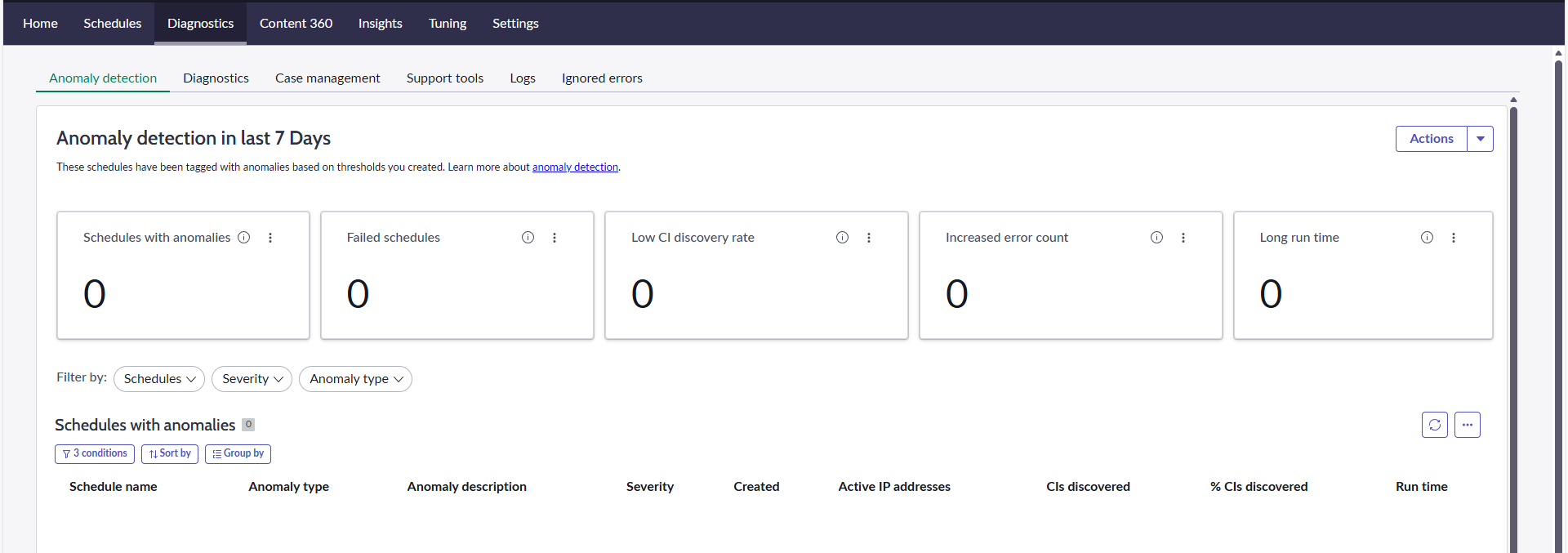Click the Active IP addresses column header
1568x553 pixels.
[x=894, y=487]
